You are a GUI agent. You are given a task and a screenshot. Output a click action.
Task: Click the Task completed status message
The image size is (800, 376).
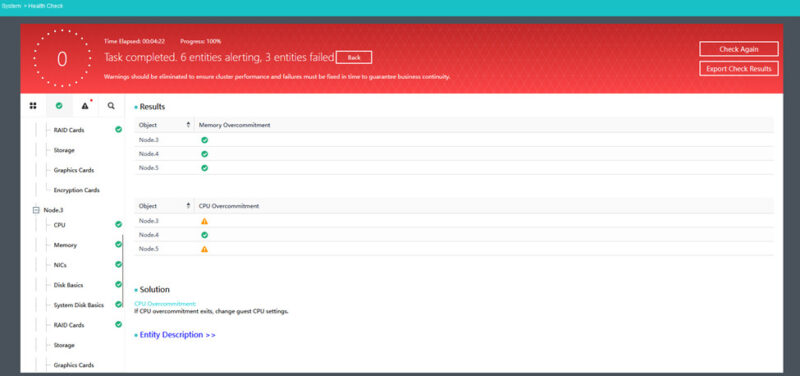pyautogui.click(x=219, y=58)
